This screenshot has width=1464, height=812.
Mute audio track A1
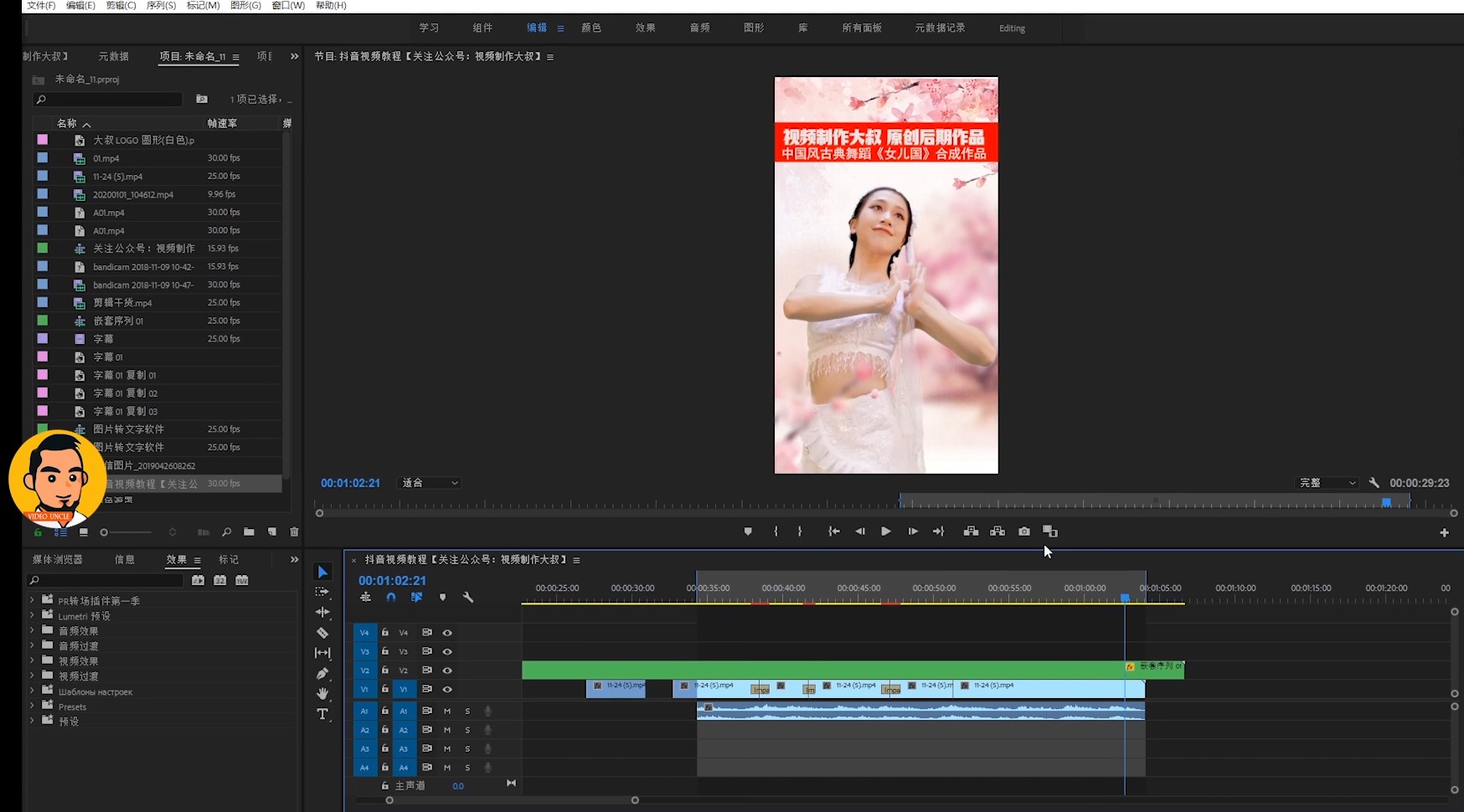pyautogui.click(x=447, y=711)
